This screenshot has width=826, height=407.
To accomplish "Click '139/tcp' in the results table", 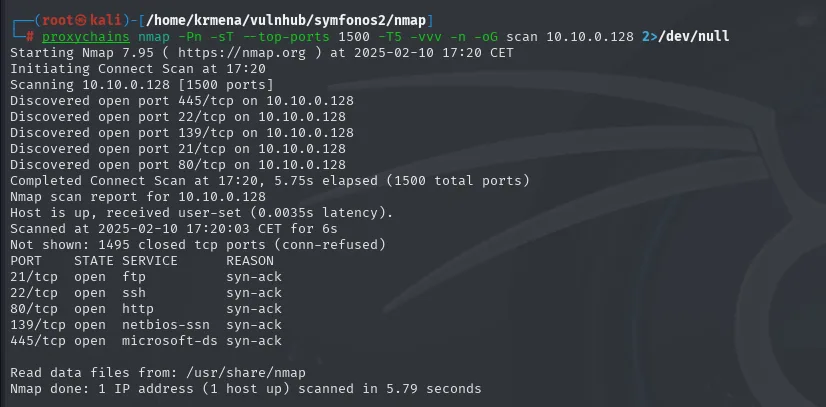I will click(x=38, y=325).
